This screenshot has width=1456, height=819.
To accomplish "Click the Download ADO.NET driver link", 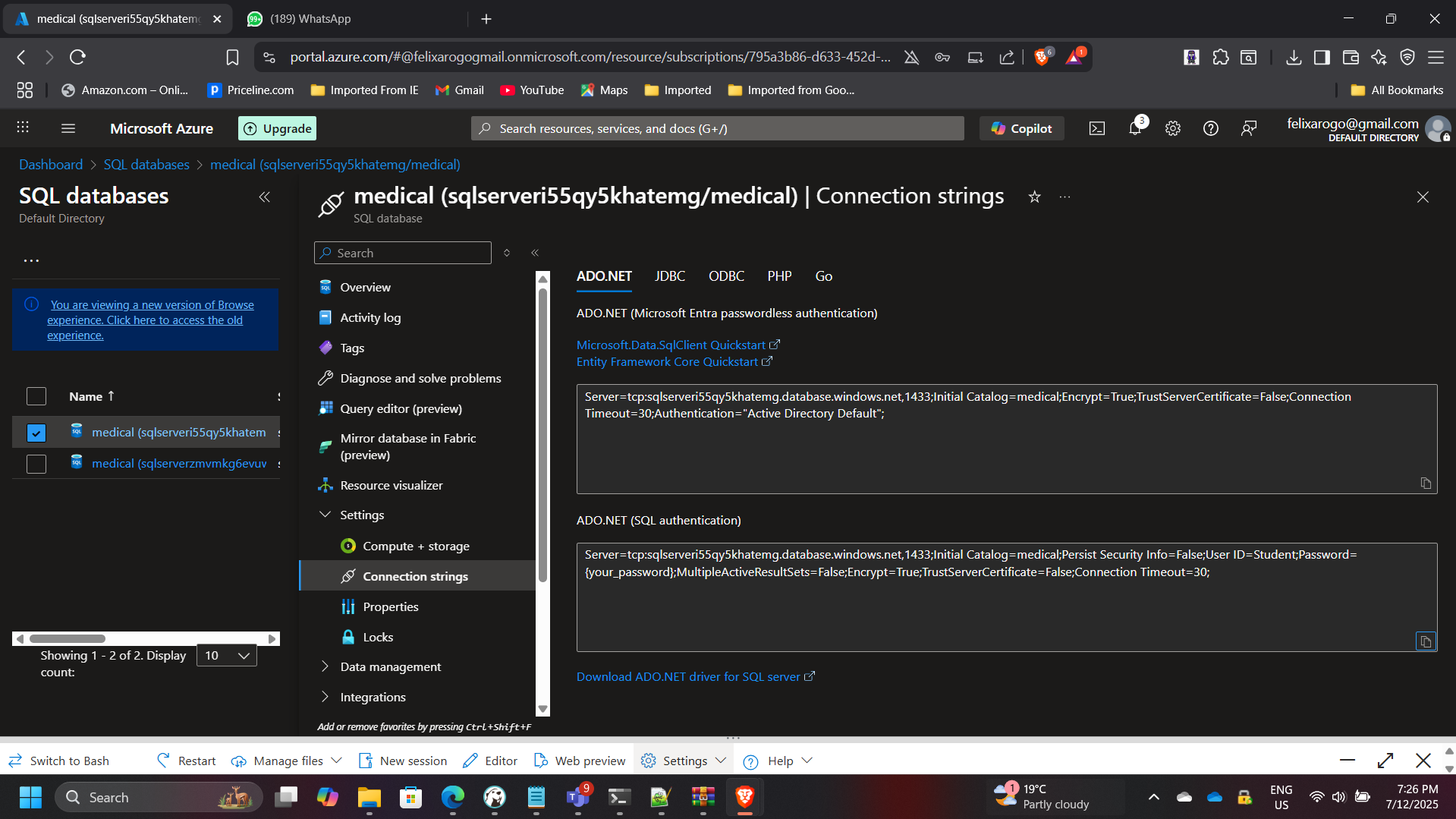I will [689, 676].
